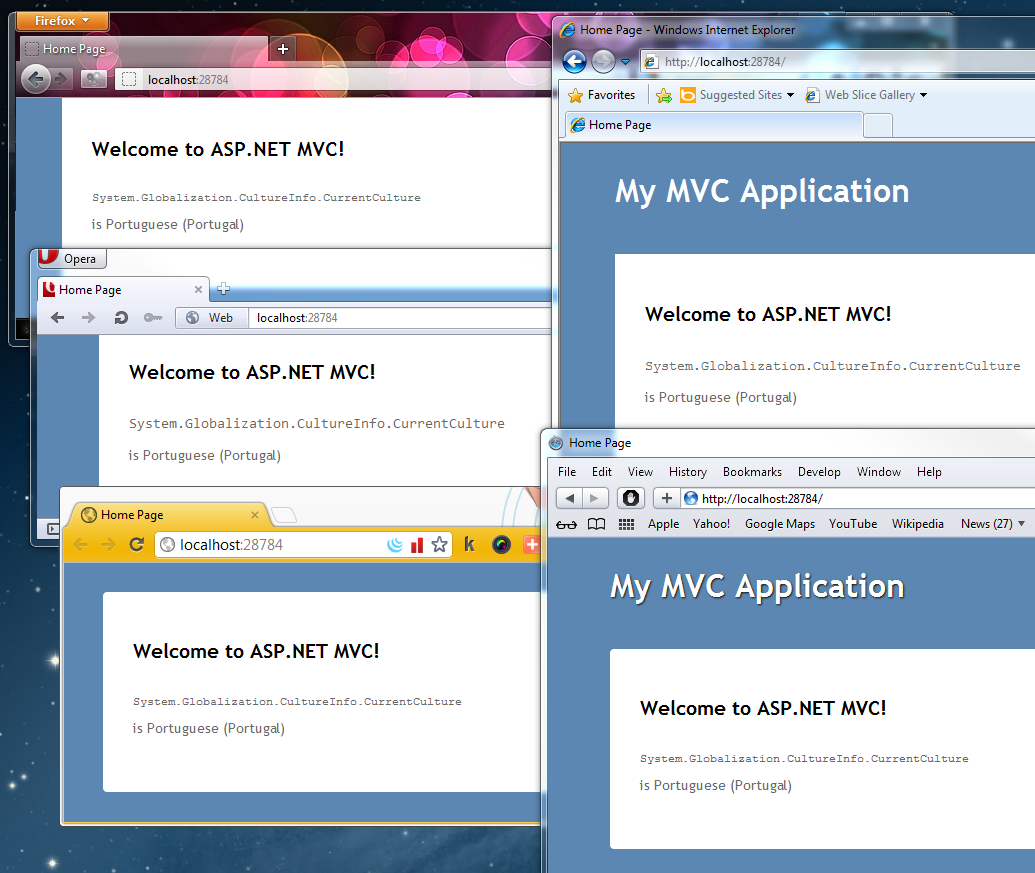Open the Bookmarks menu in Safari
1035x873 pixels.
click(752, 472)
